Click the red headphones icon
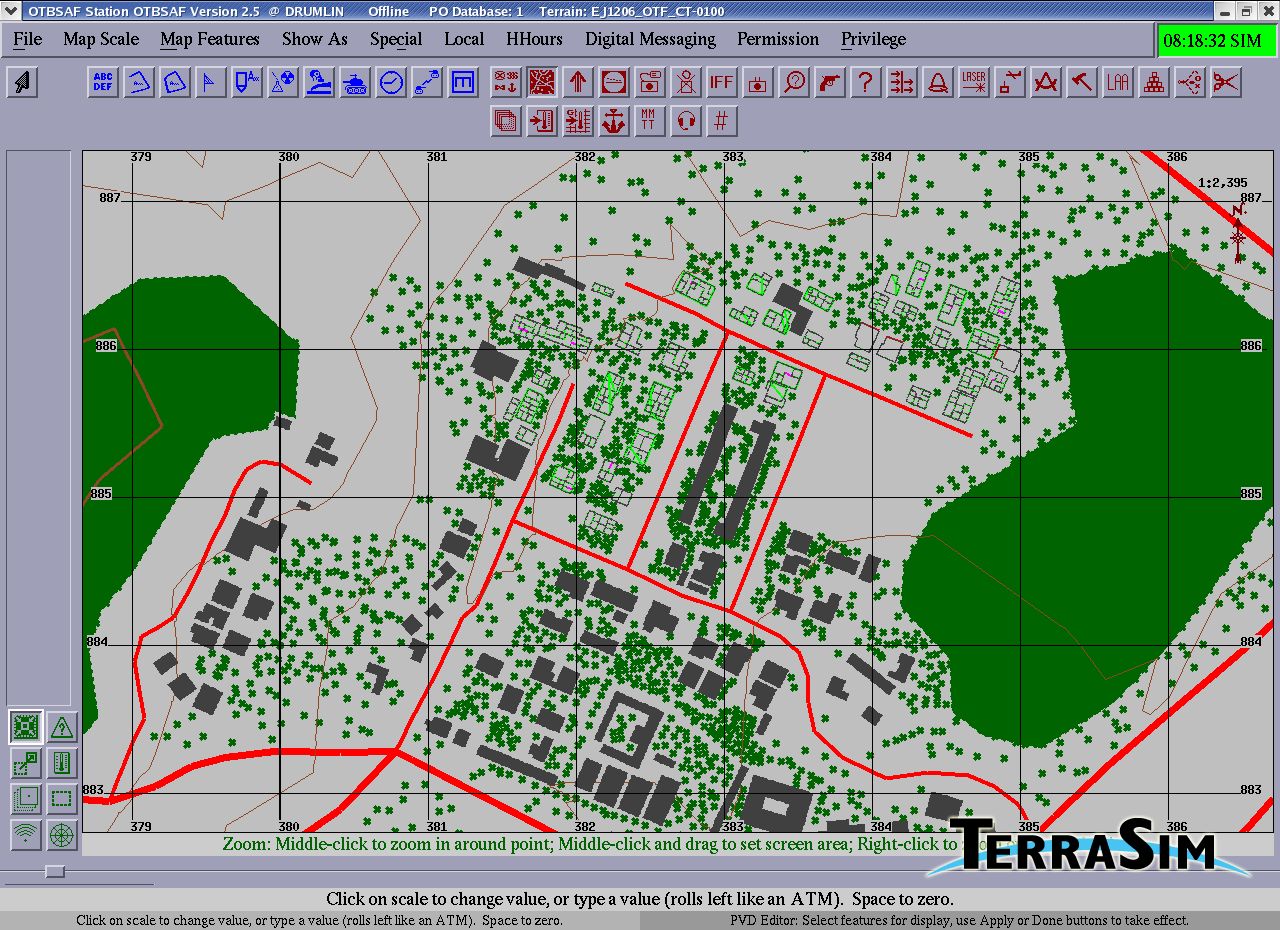This screenshot has height=930, width=1280. tap(686, 121)
